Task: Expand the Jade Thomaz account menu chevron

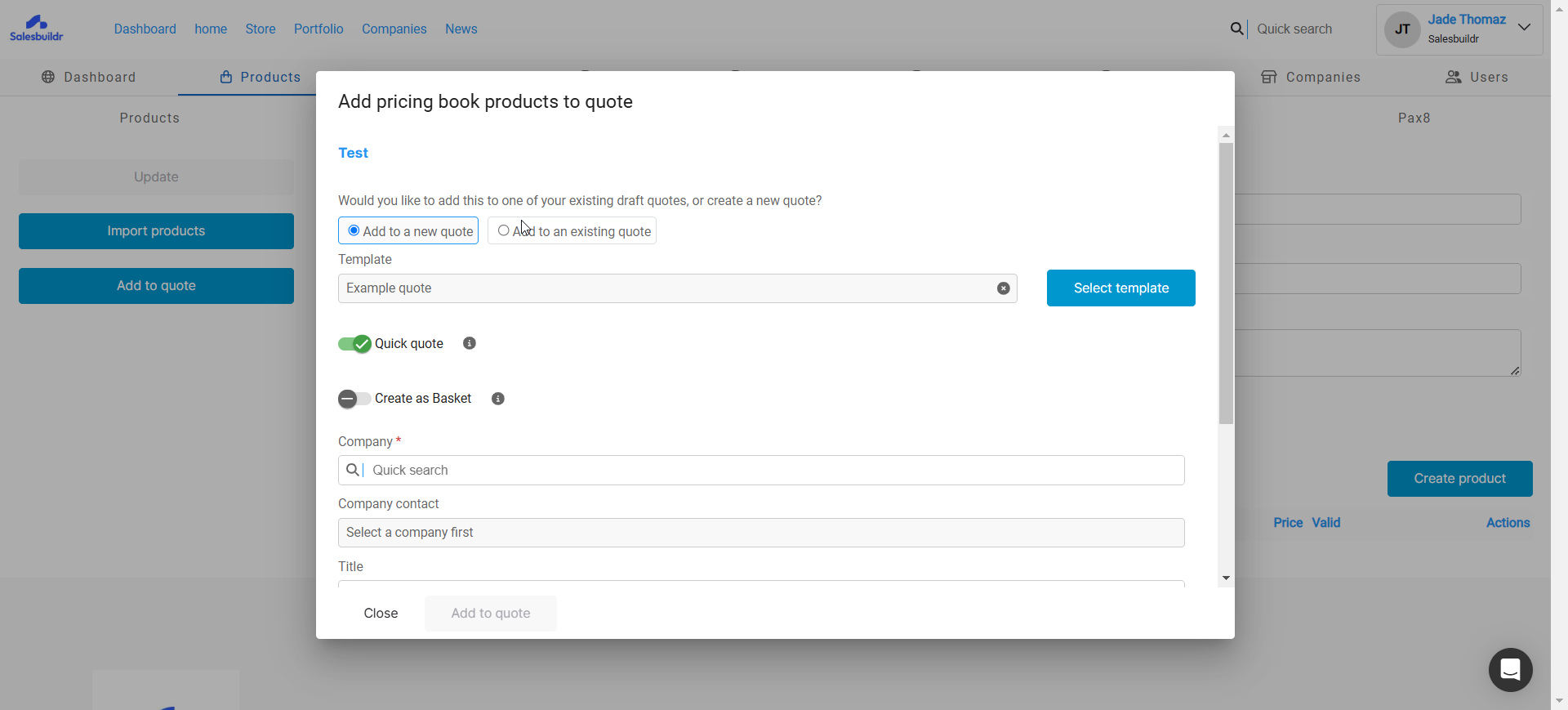Action: click(1524, 27)
